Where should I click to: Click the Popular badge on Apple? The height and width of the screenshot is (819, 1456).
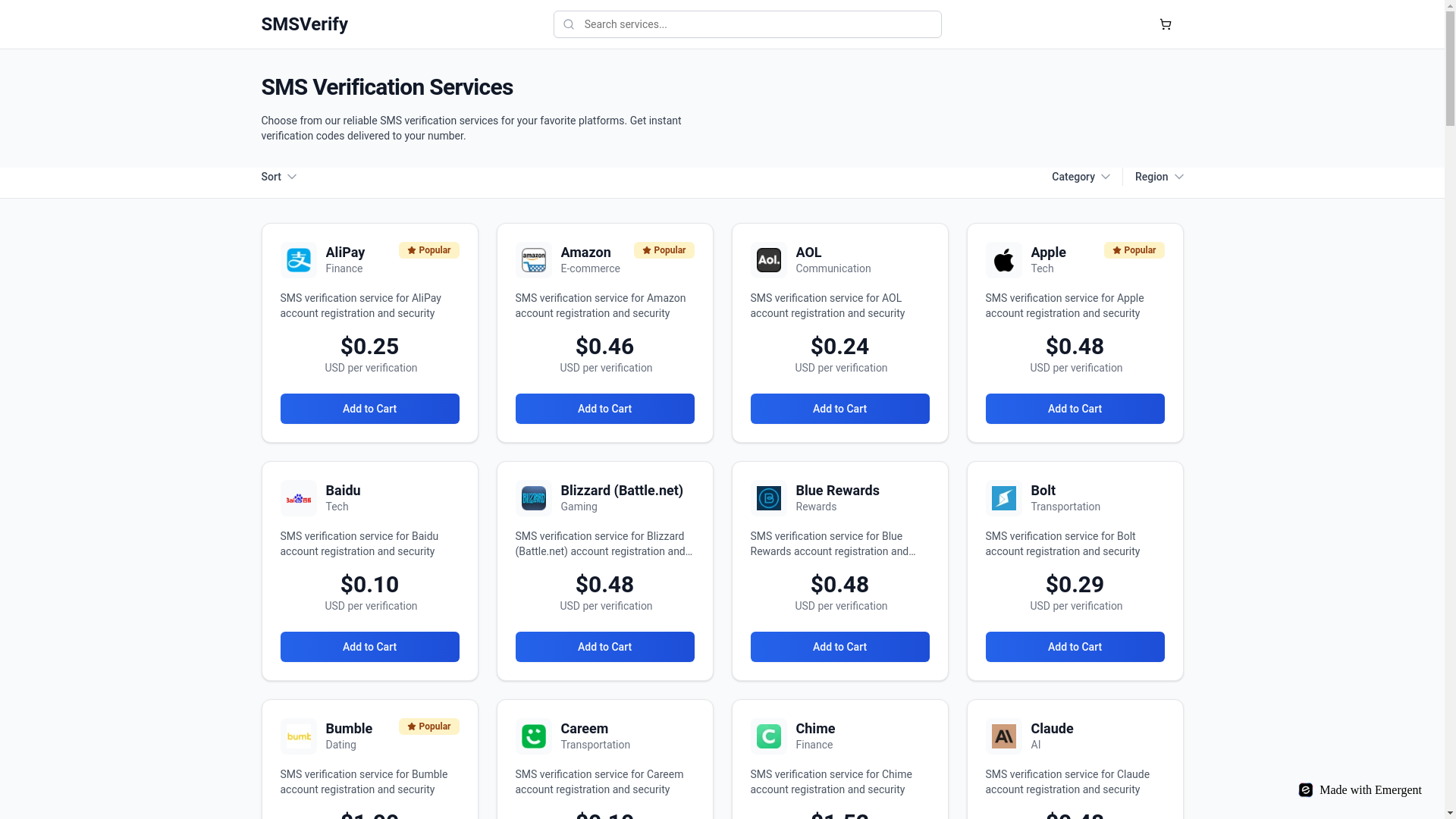coord(1134,250)
